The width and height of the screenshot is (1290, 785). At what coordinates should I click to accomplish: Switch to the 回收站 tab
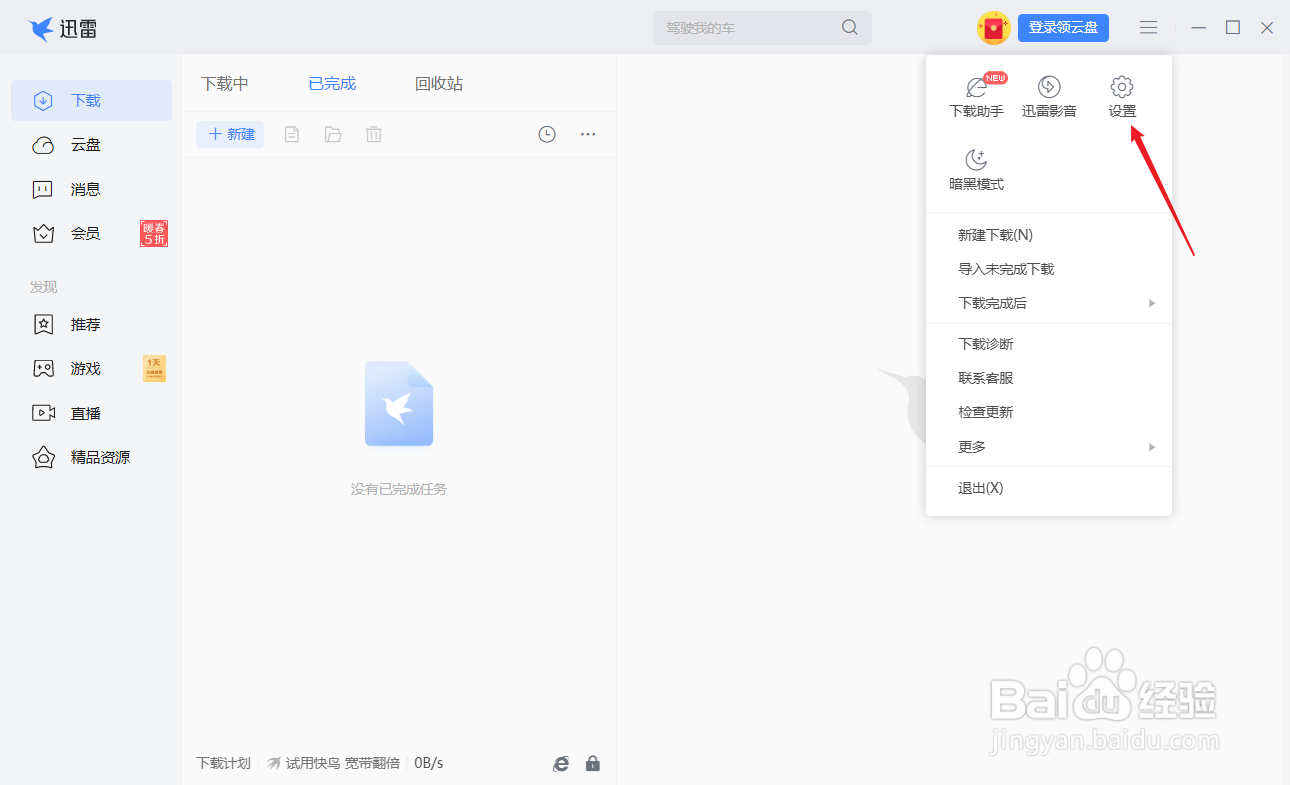click(438, 83)
